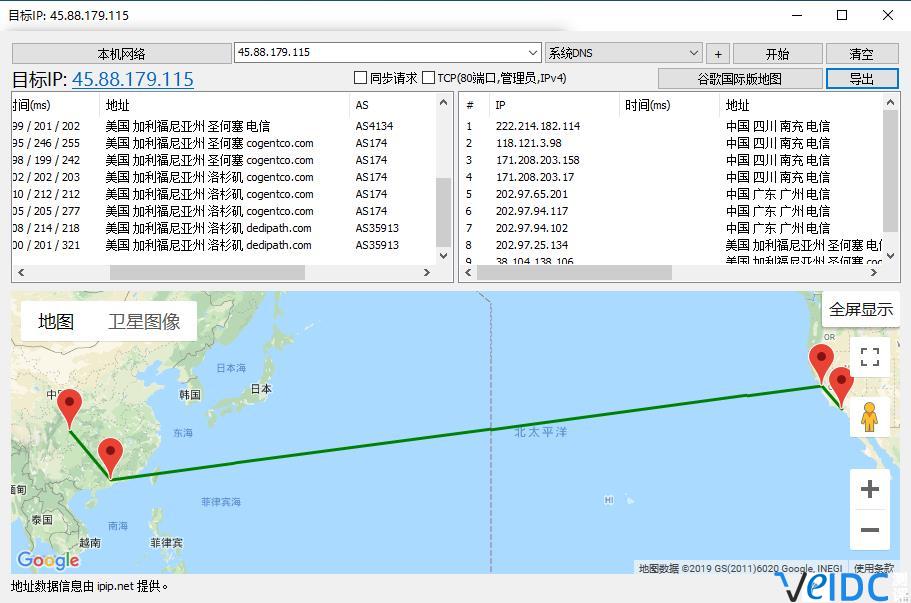Click the red marker at Los Angeles

(841, 386)
